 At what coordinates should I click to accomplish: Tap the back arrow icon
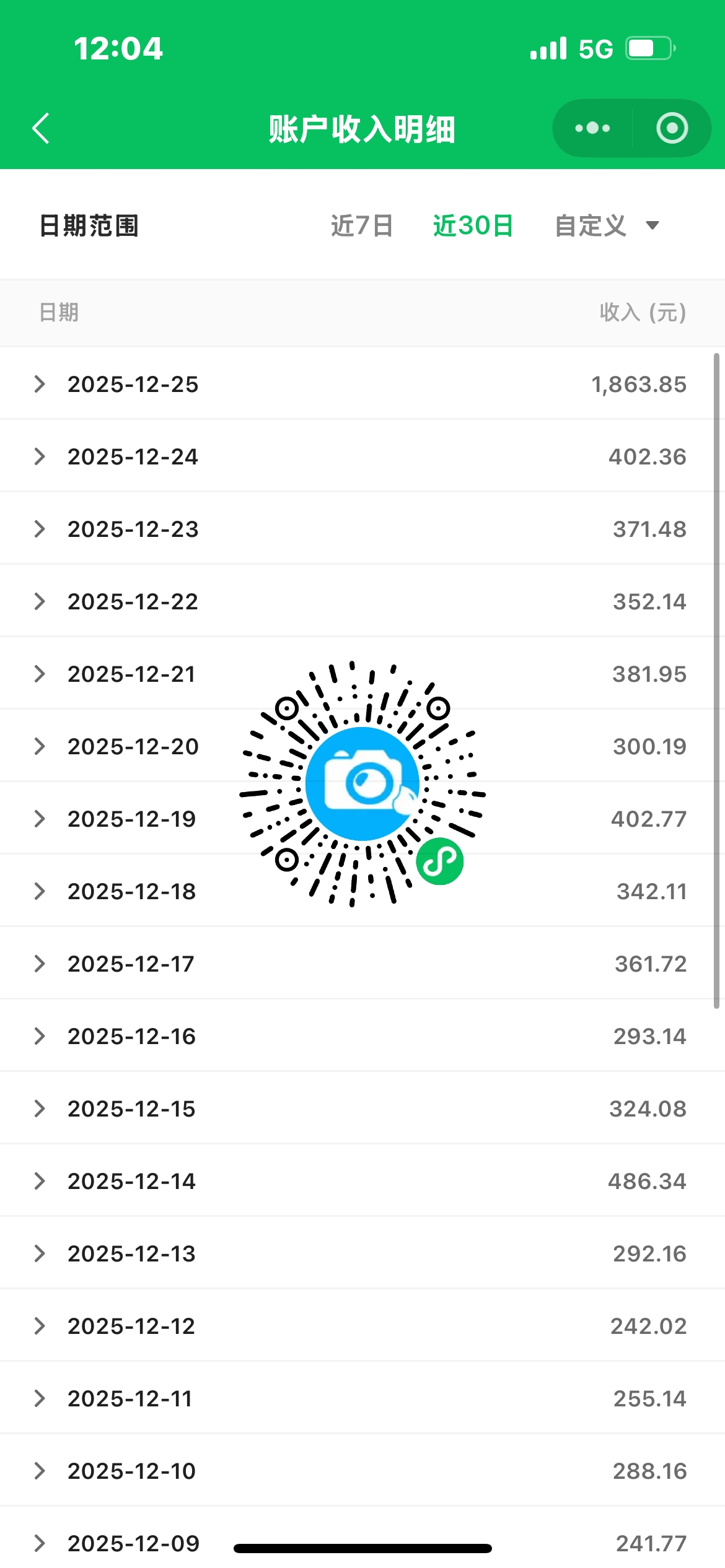[41, 129]
